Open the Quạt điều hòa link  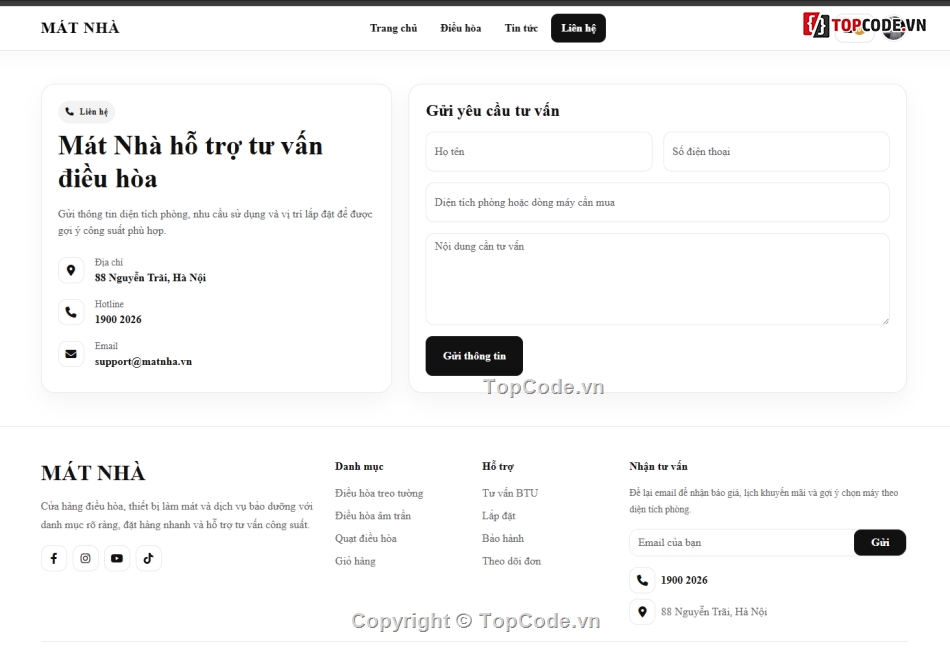point(366,538)
